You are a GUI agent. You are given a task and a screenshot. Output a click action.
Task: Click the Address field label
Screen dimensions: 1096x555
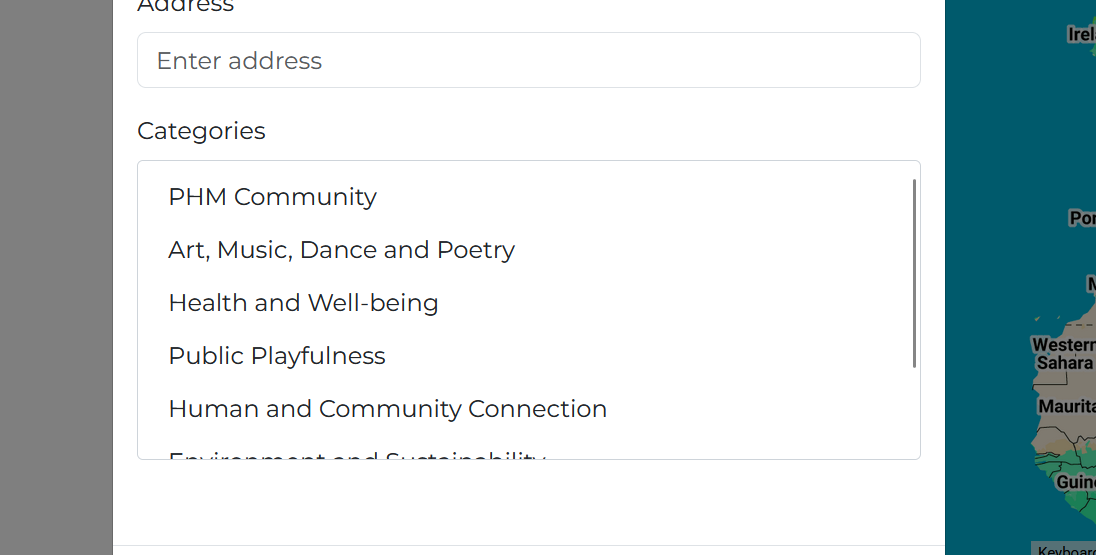click(x=185, y=6)
